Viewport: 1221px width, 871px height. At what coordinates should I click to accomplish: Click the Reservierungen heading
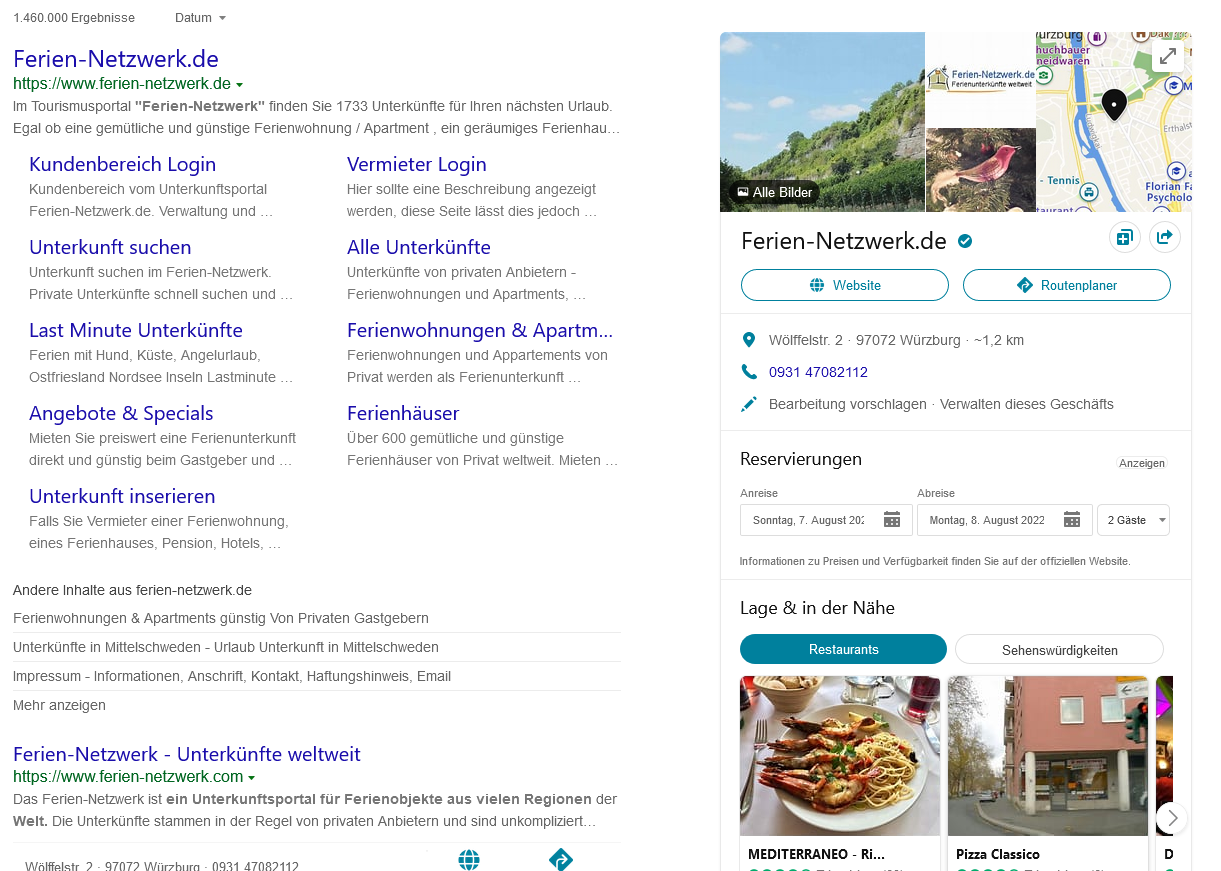tap(801, 459)
